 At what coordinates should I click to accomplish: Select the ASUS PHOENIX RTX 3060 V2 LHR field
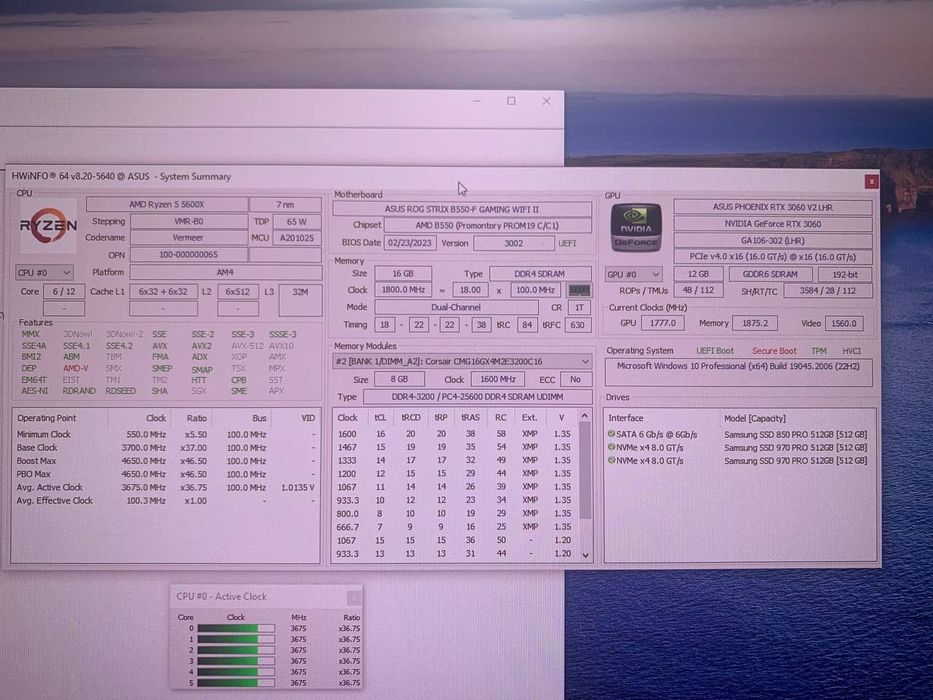point(772,207)
